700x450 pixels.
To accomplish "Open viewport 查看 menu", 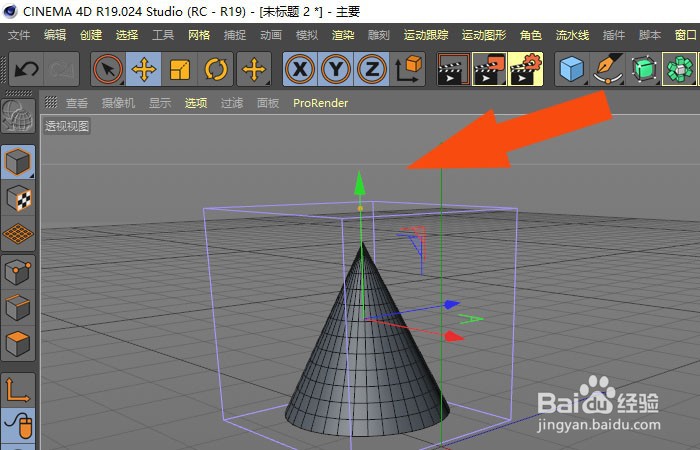I will [77, 103].
